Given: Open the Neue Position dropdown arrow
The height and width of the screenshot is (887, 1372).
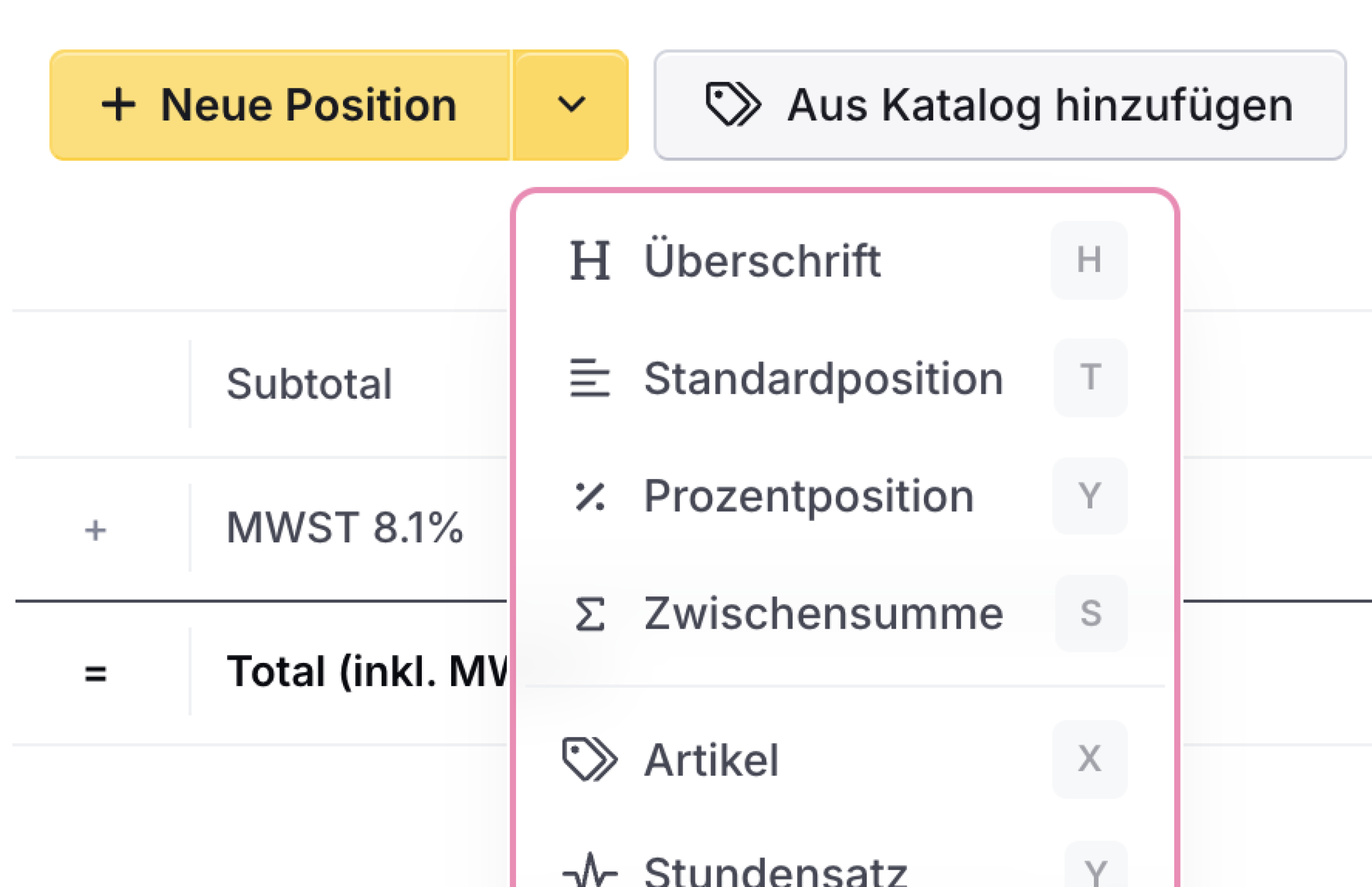Looking at the screenshot, I should pyautogui.click(x=571, y=105).
